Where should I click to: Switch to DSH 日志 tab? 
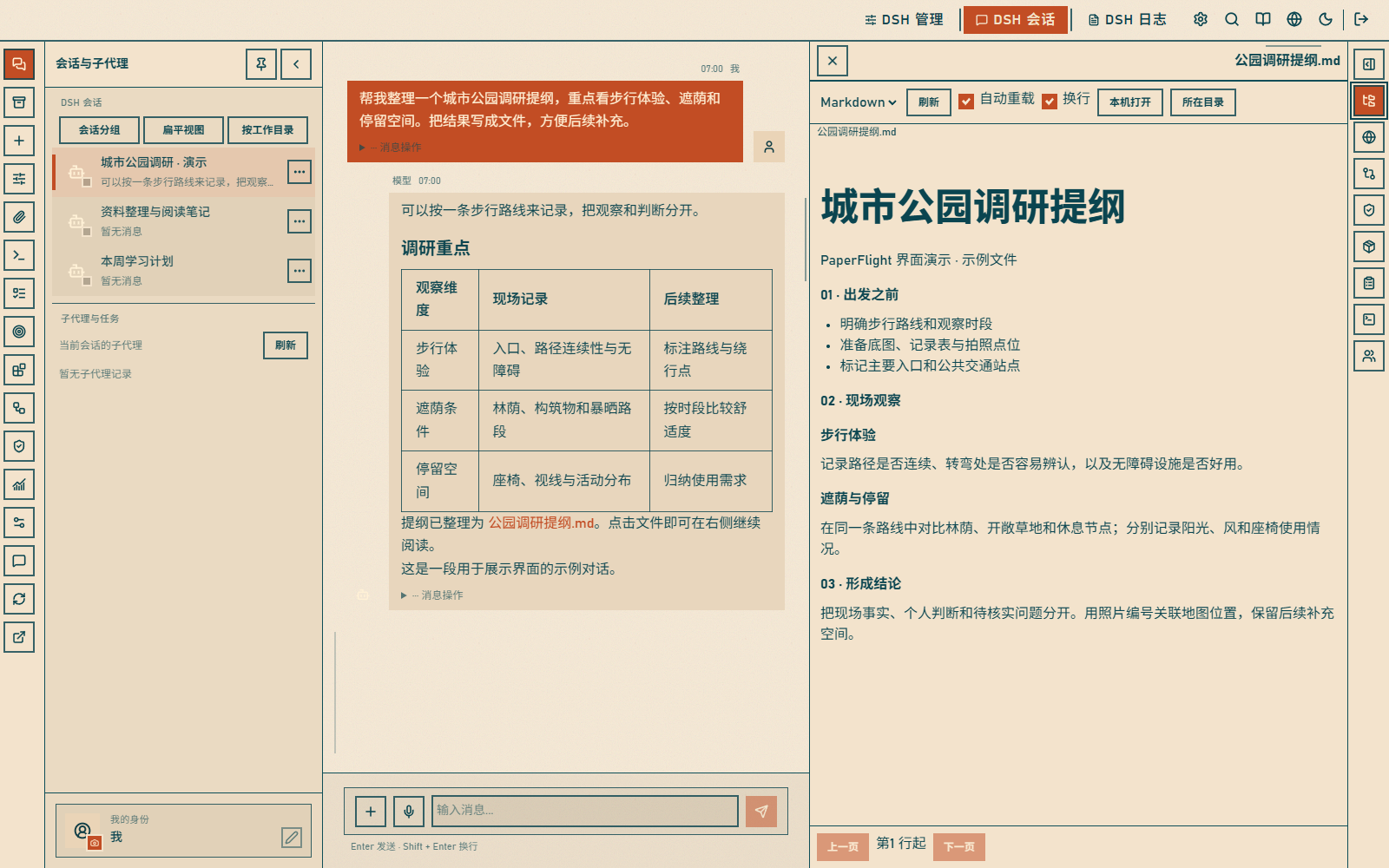point(1127,19)
